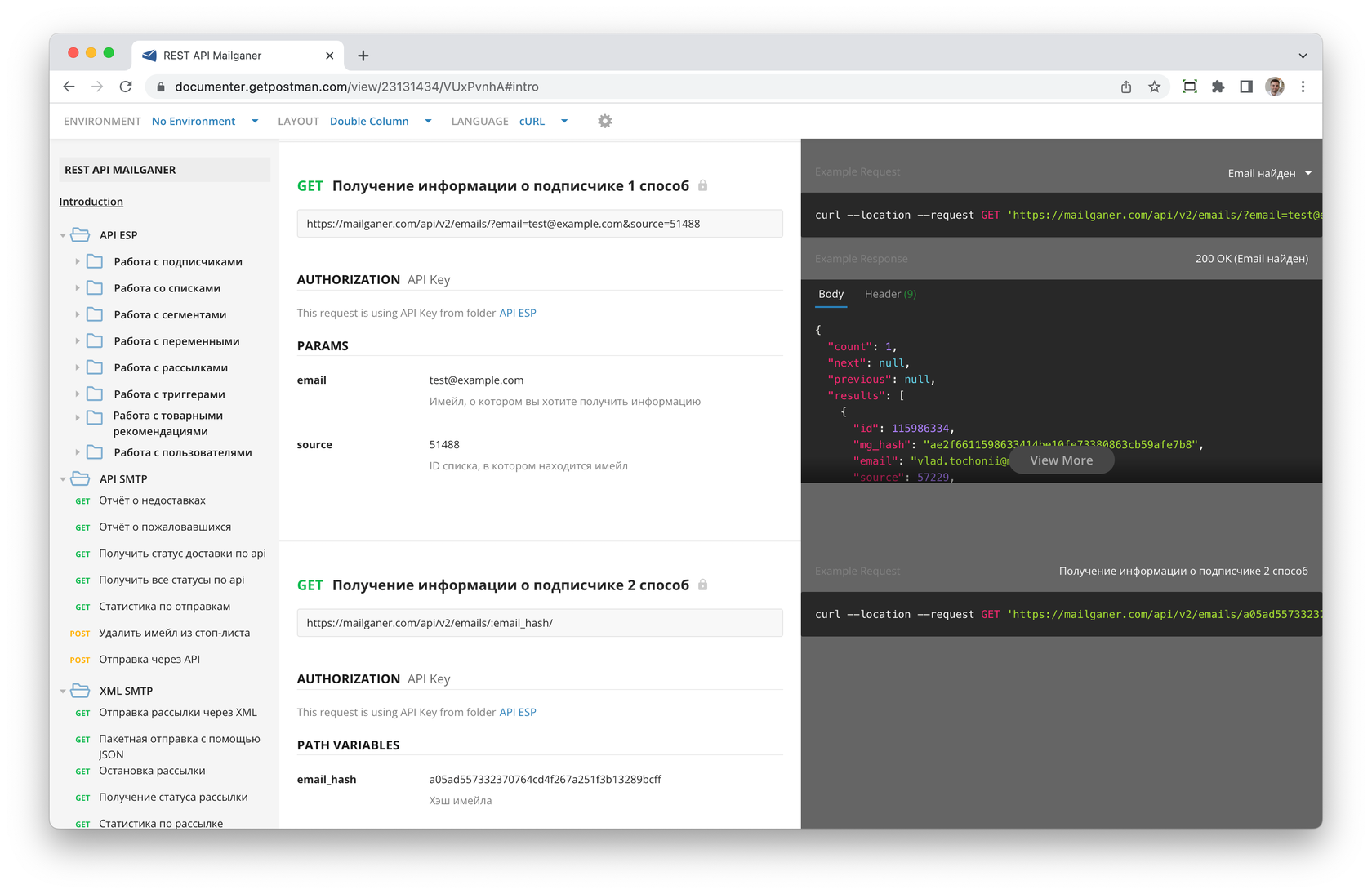
Task: Click the browser address bar URL
Action: pos(357,87)
